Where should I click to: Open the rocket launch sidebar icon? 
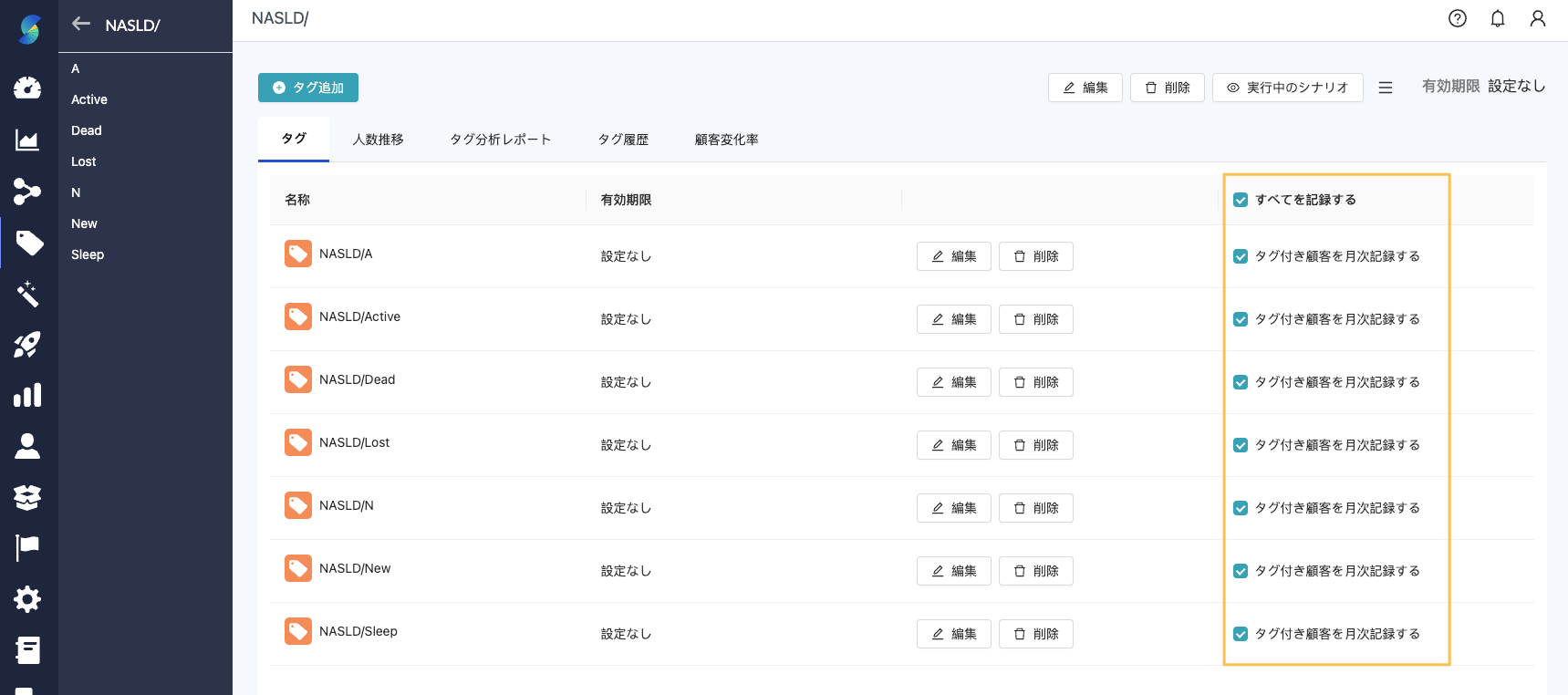pyautogui.click(x=27, y=345)
